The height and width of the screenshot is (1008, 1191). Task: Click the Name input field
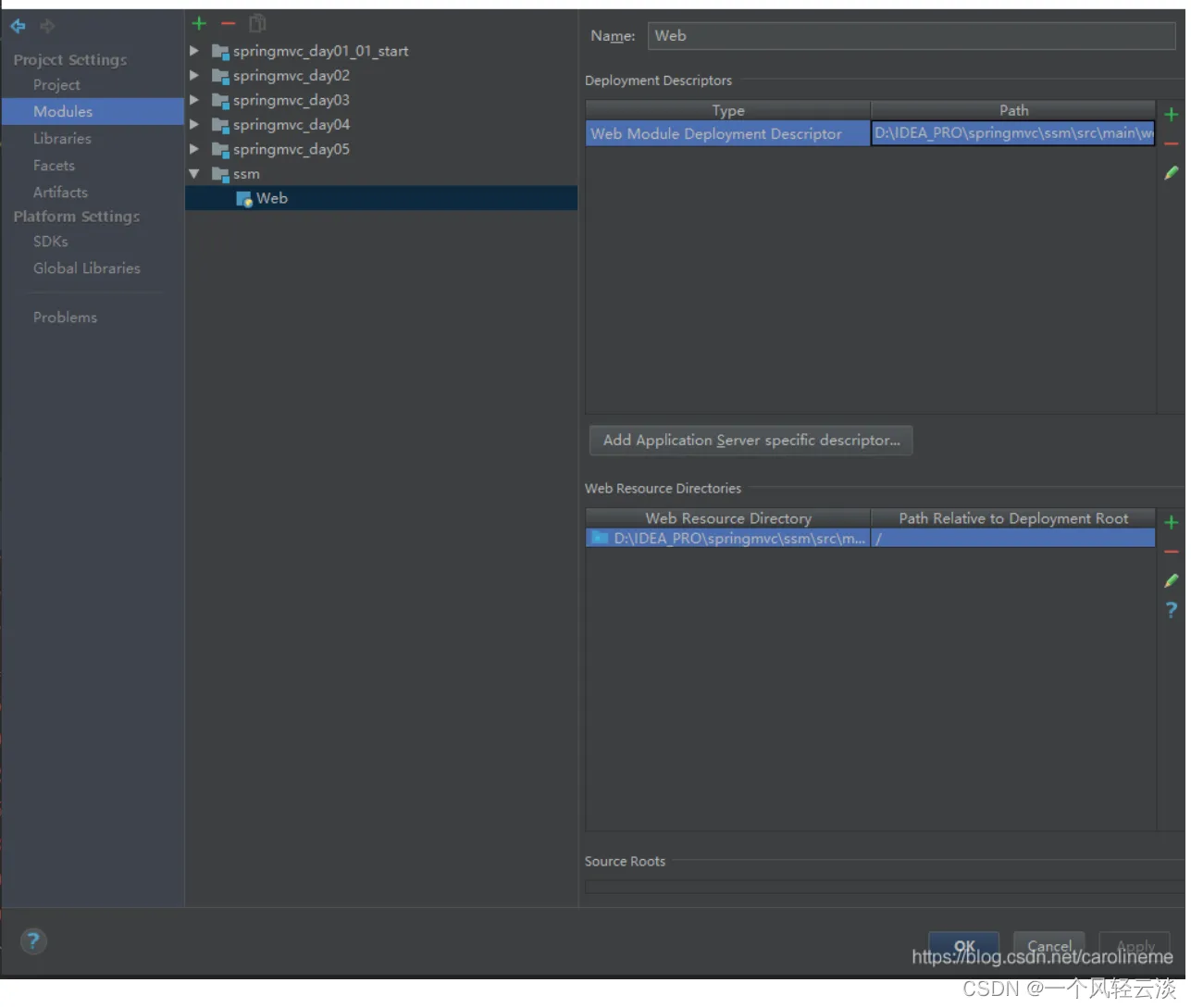(x=912, y=36)
